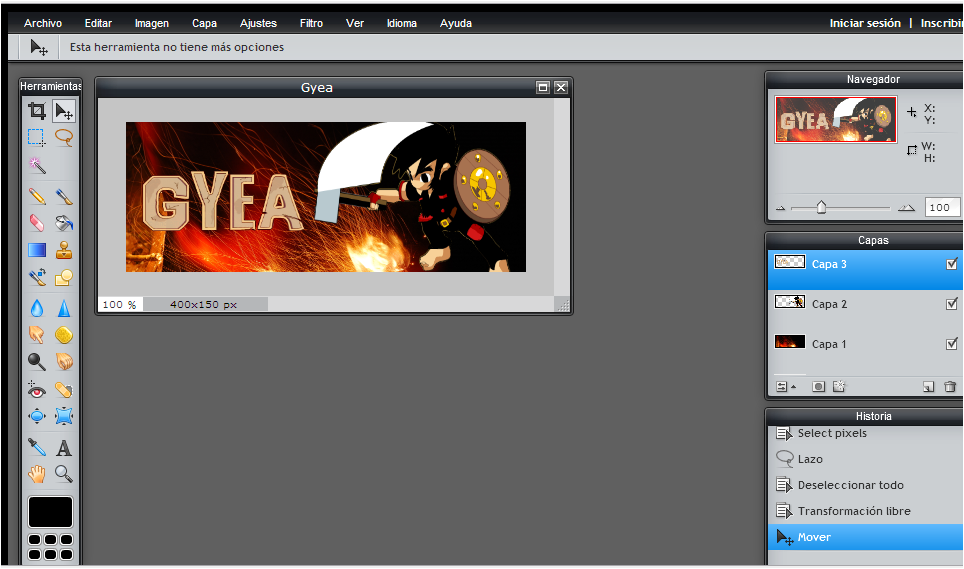Select the Dodge tool
964x569 pixels.
coord(37,362)
